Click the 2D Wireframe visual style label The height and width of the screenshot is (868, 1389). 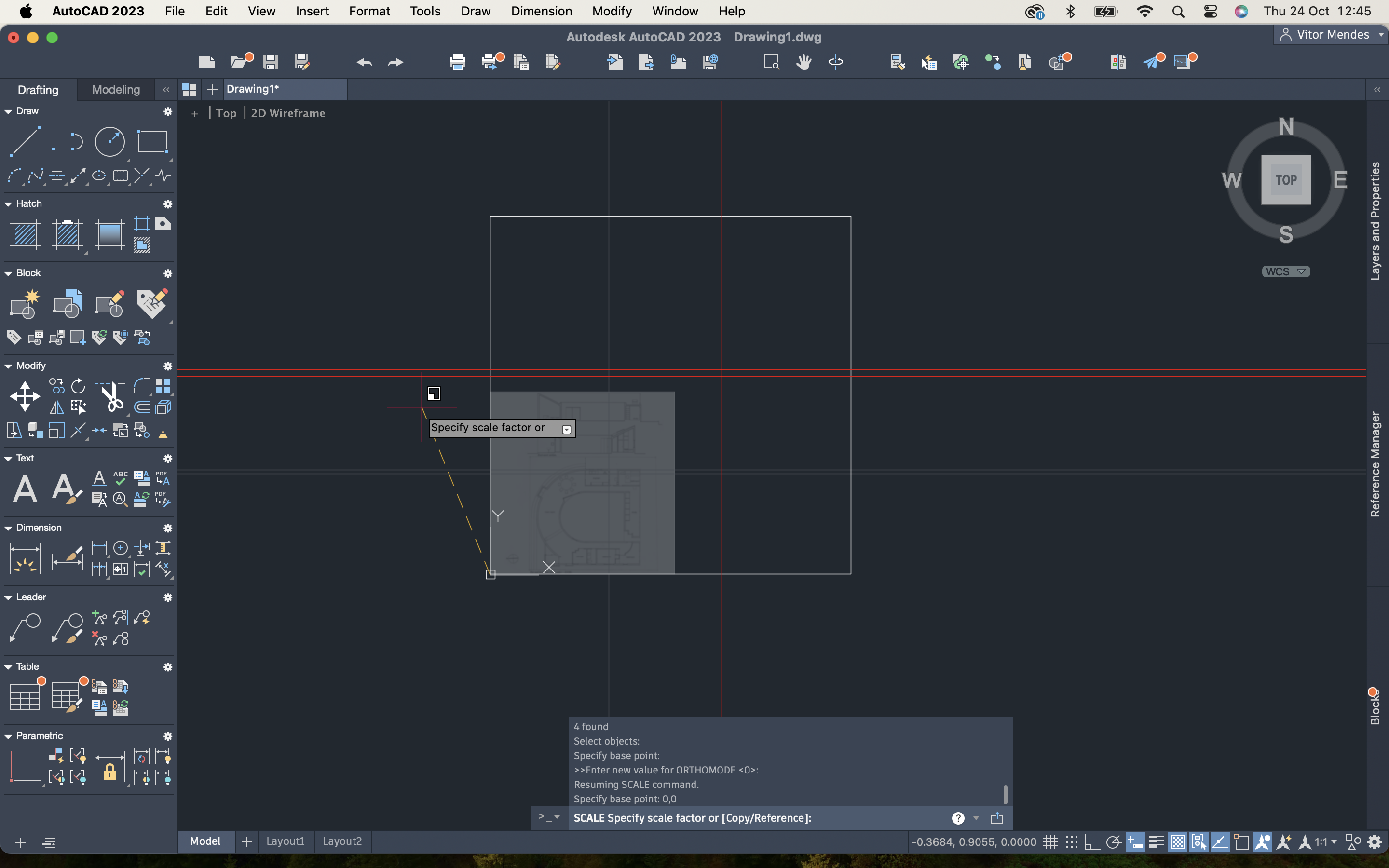tap(288, 114)
